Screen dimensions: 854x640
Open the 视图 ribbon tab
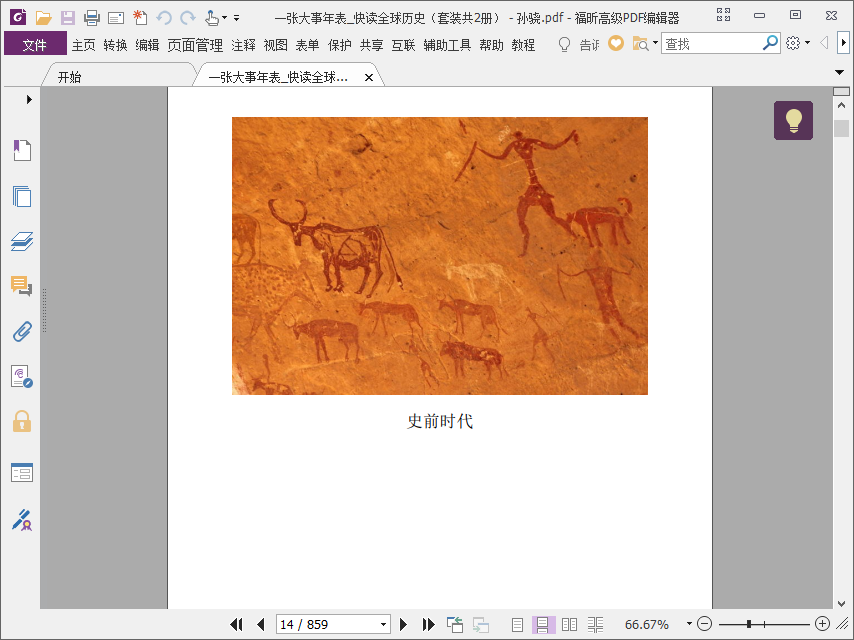pos(276,45)
